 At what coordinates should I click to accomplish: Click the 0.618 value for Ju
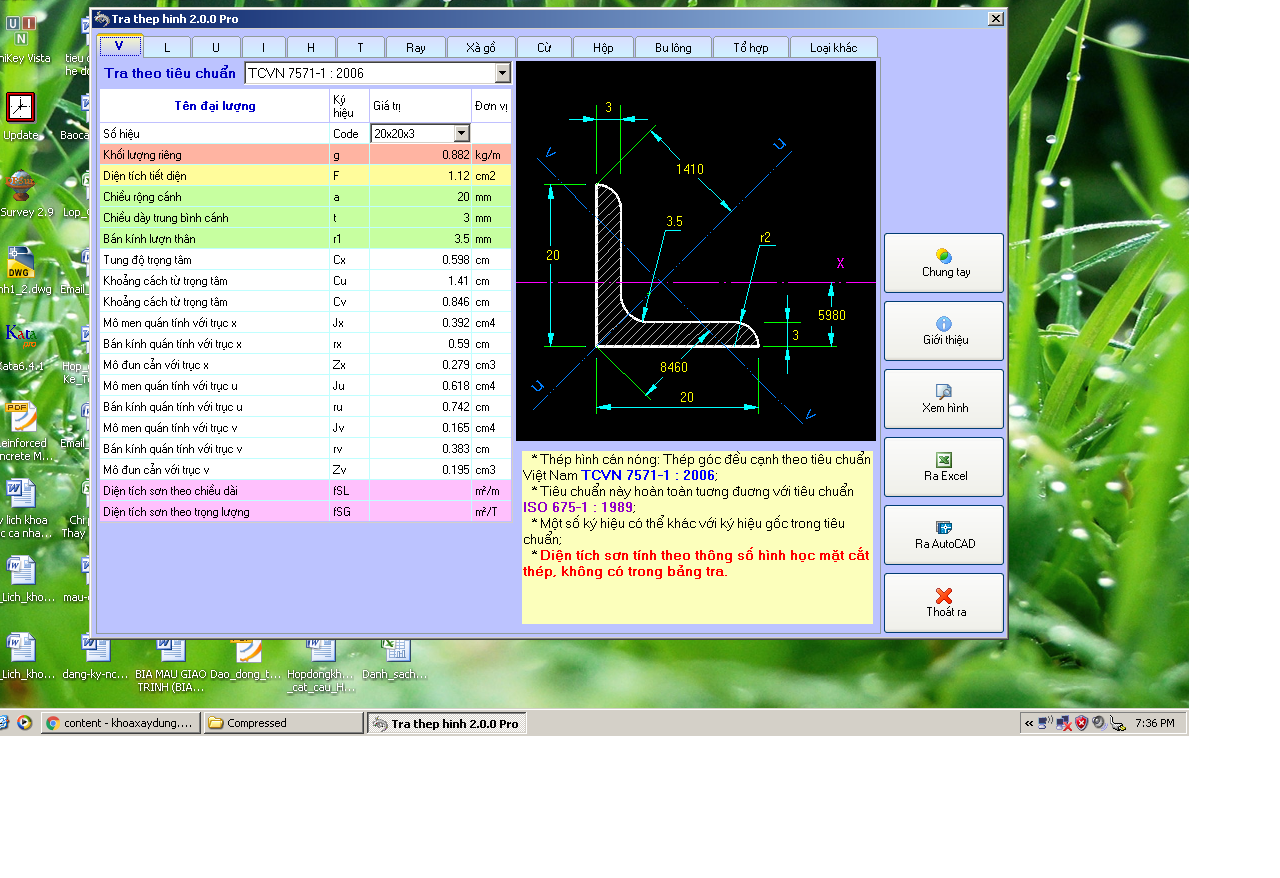click(420, 386)
